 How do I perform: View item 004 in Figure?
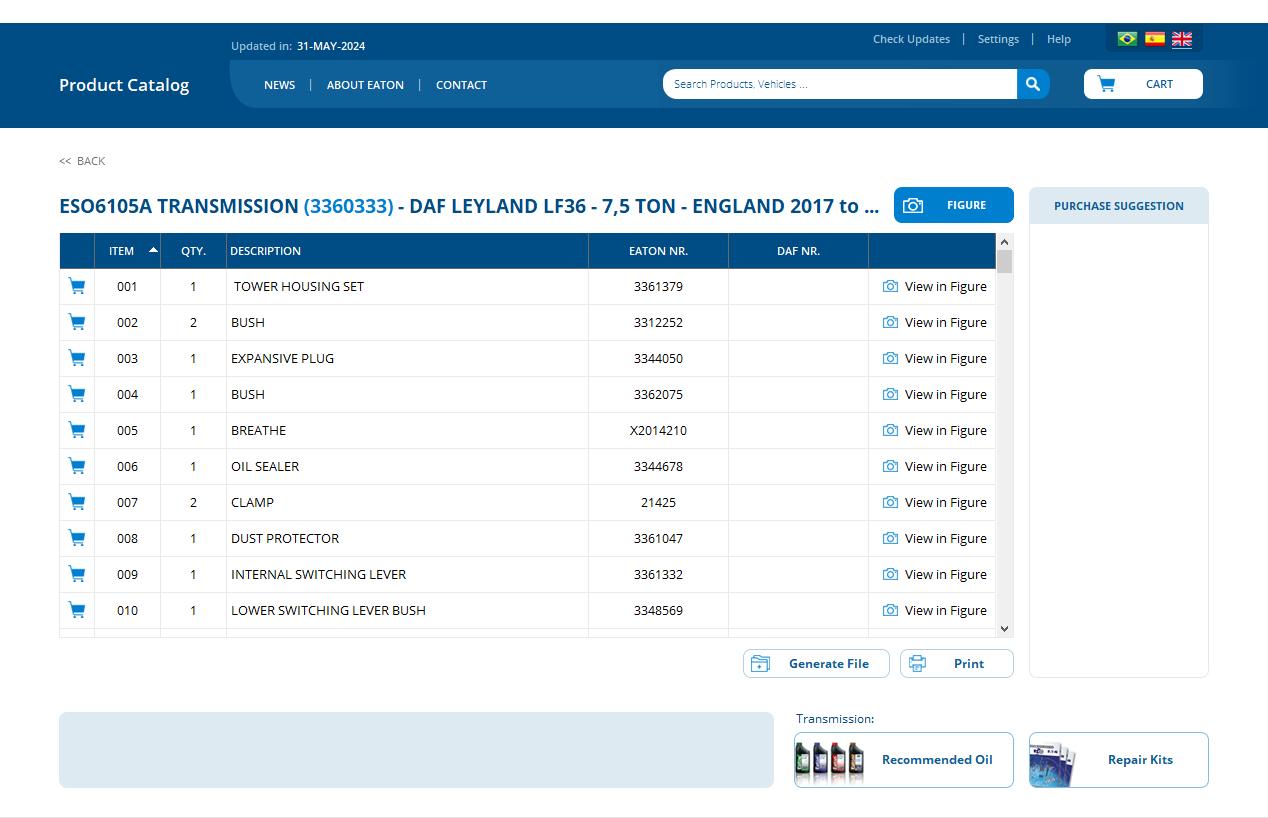click(x=935, y=394)
